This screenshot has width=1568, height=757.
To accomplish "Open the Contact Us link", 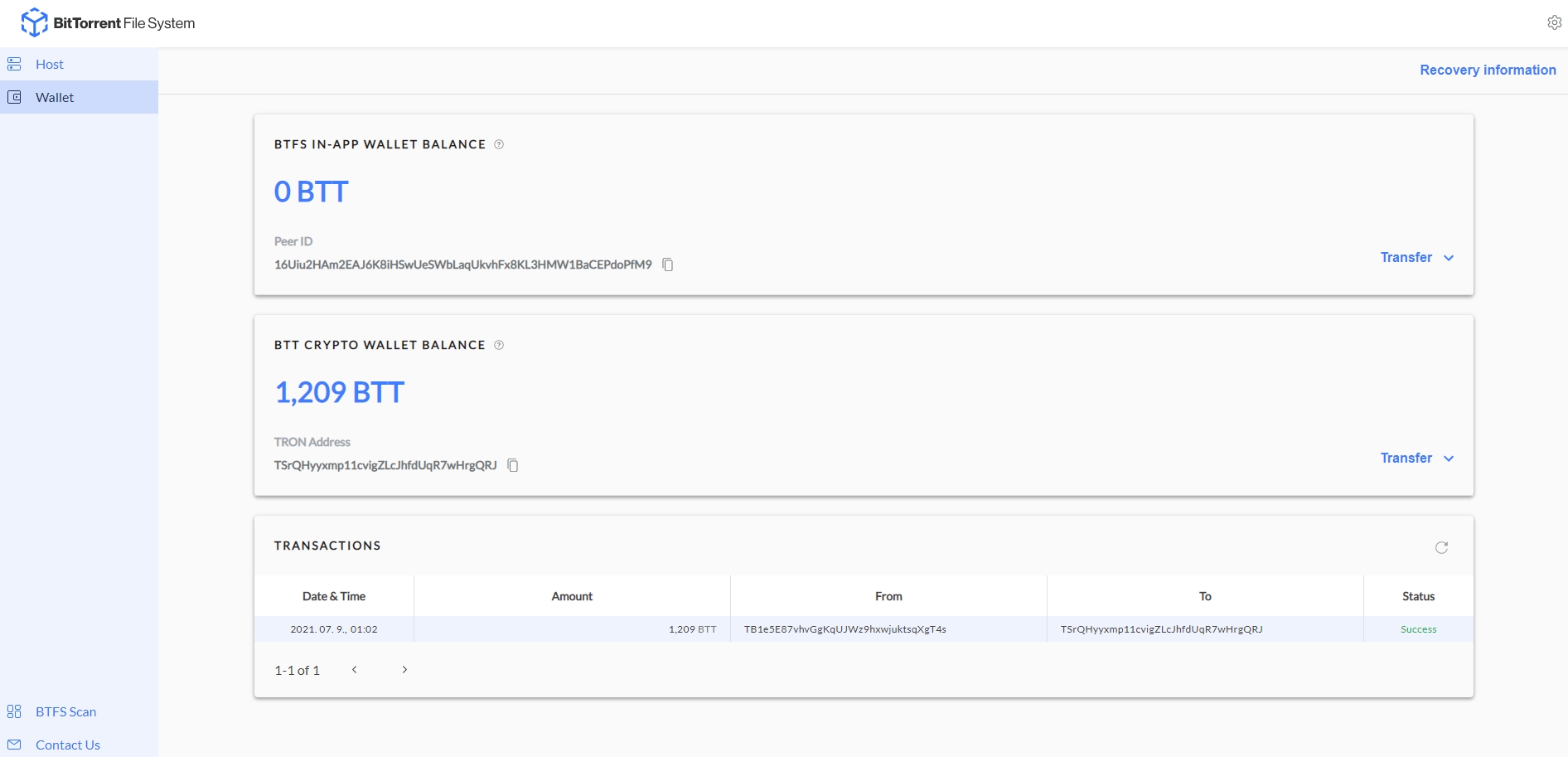I will coord(68,745).
